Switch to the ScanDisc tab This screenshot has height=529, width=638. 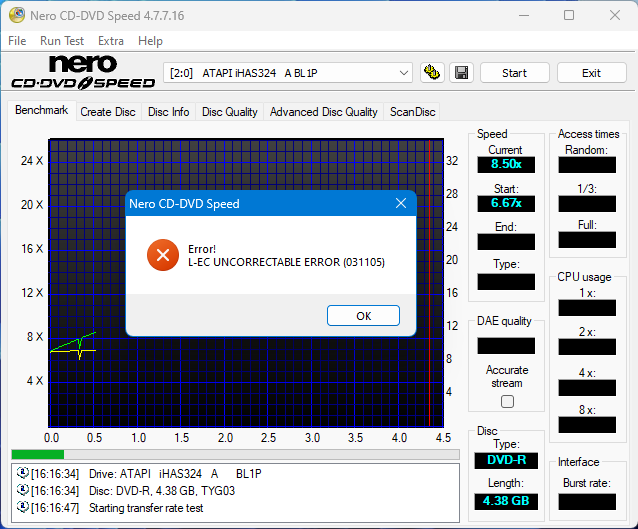(413, 112)
